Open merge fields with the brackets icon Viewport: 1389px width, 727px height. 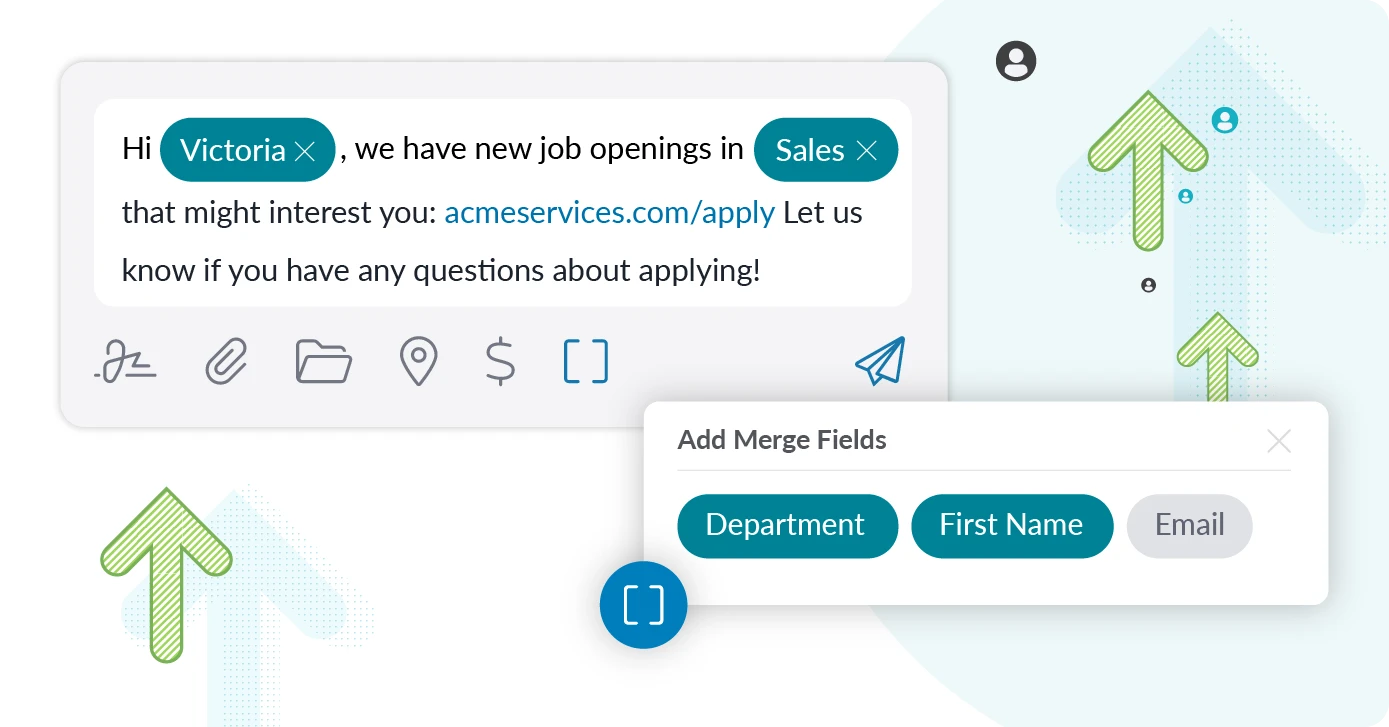click(583, 362)
